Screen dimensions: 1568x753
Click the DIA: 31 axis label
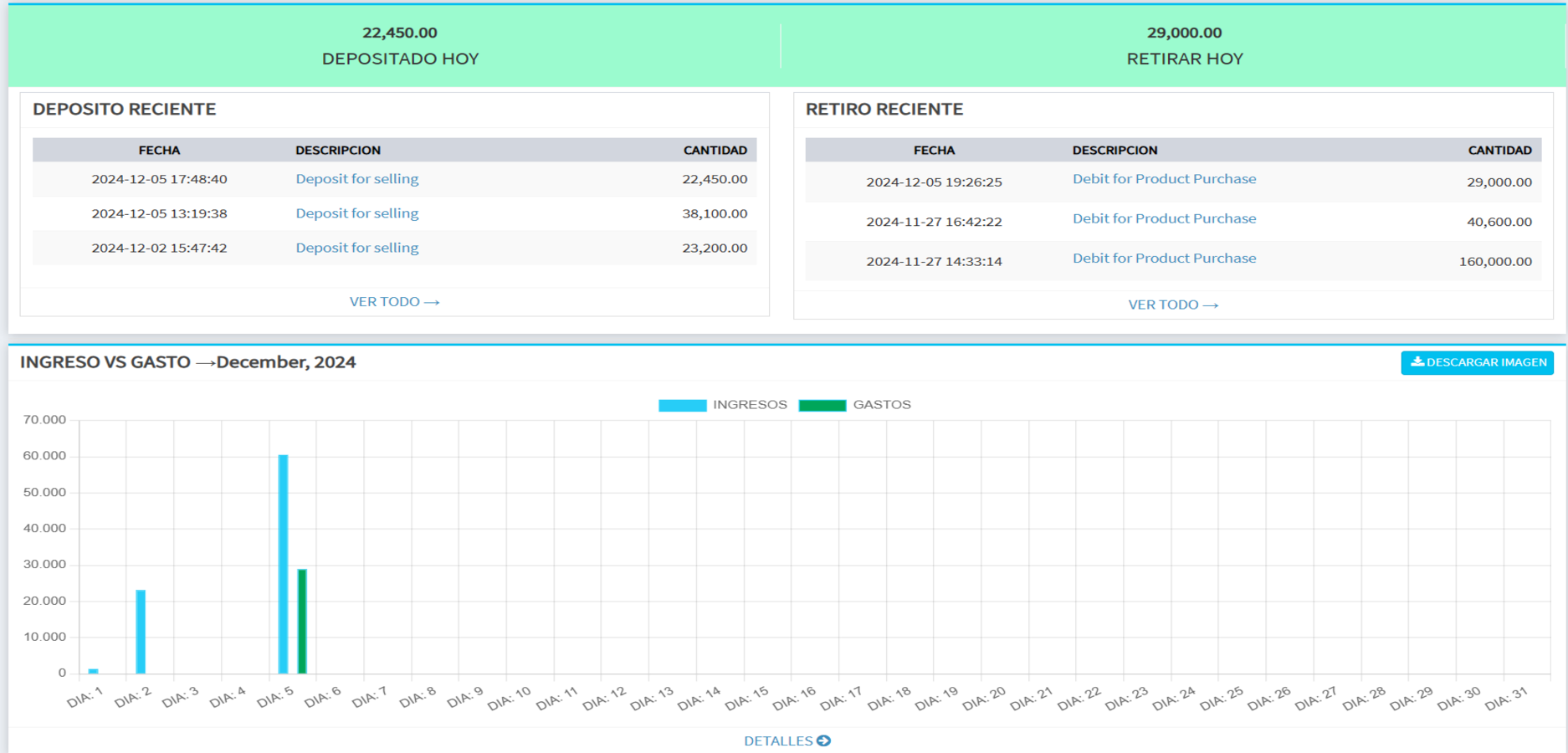tap(1507, 699)
